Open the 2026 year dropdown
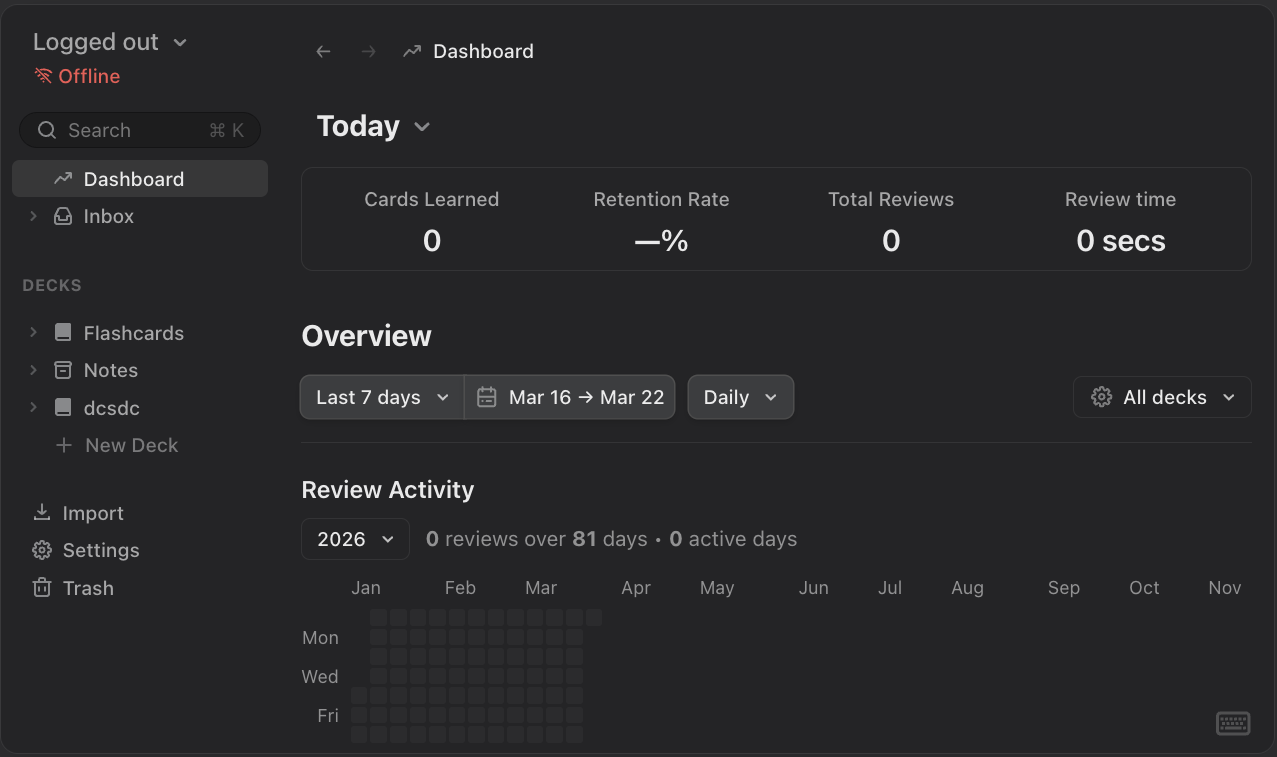 click(x=355, y=540)
